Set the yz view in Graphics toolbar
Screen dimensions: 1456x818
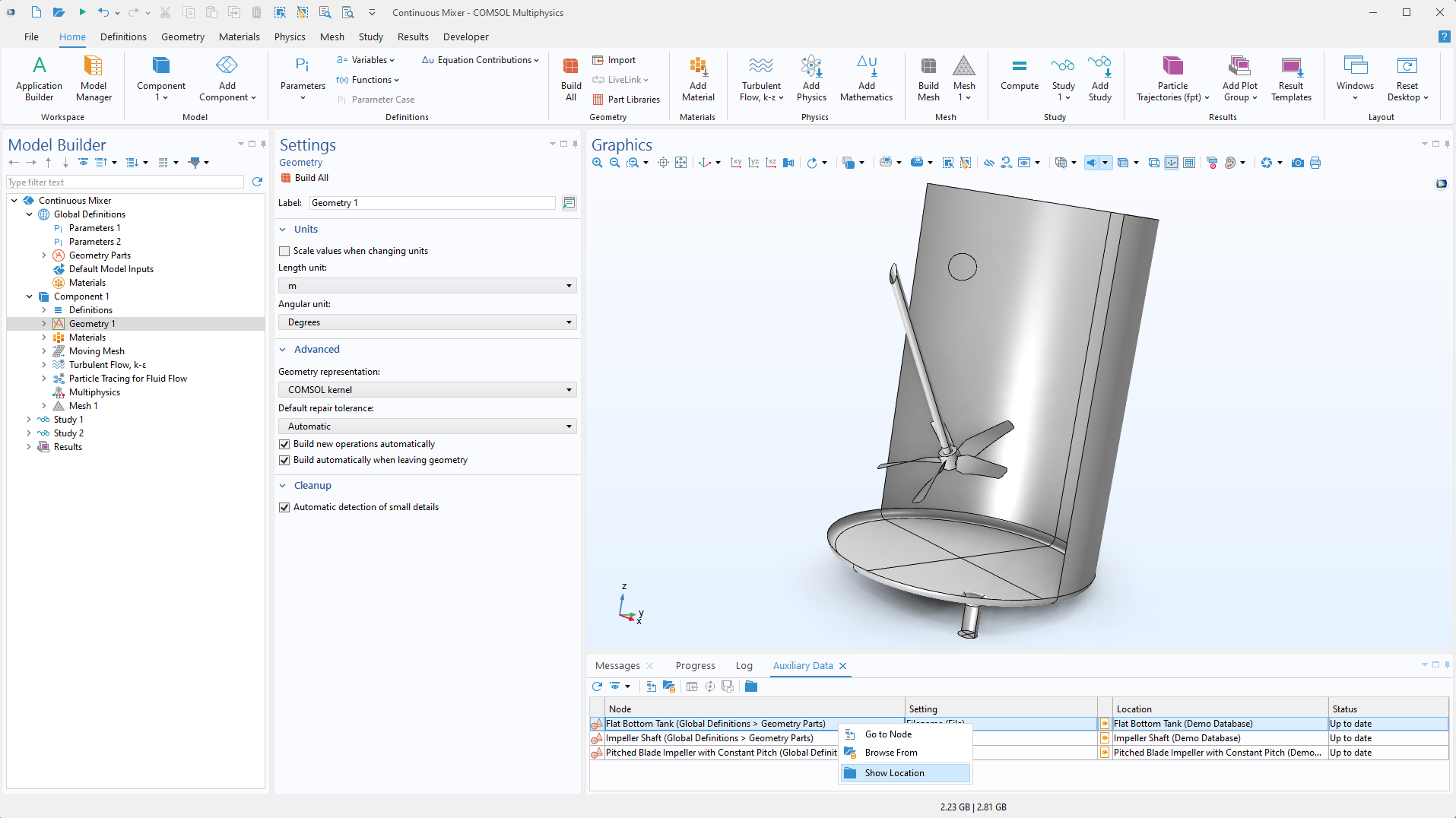[x=753, y=163]
